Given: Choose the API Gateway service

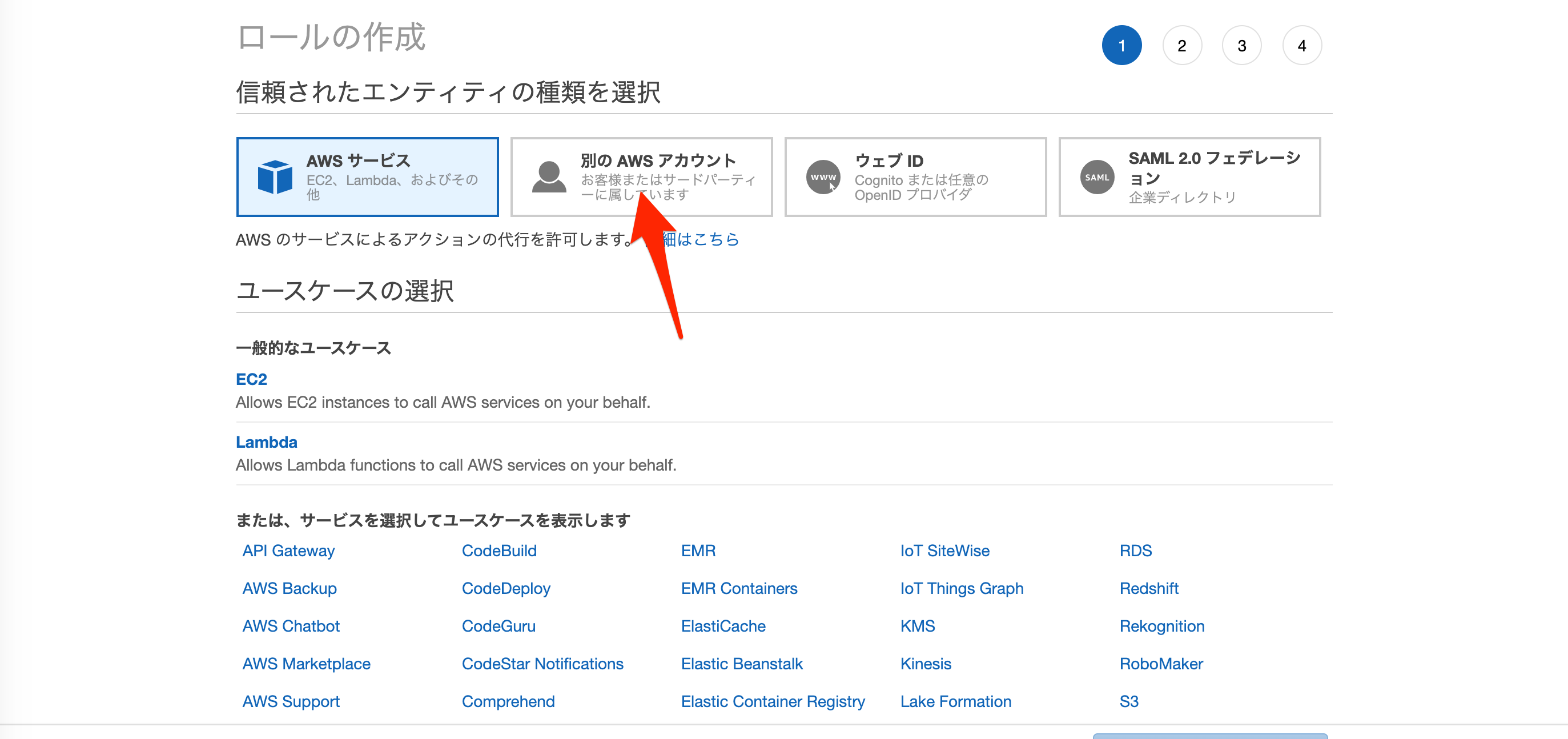Looking at the screenshot, I should [288, 551].
